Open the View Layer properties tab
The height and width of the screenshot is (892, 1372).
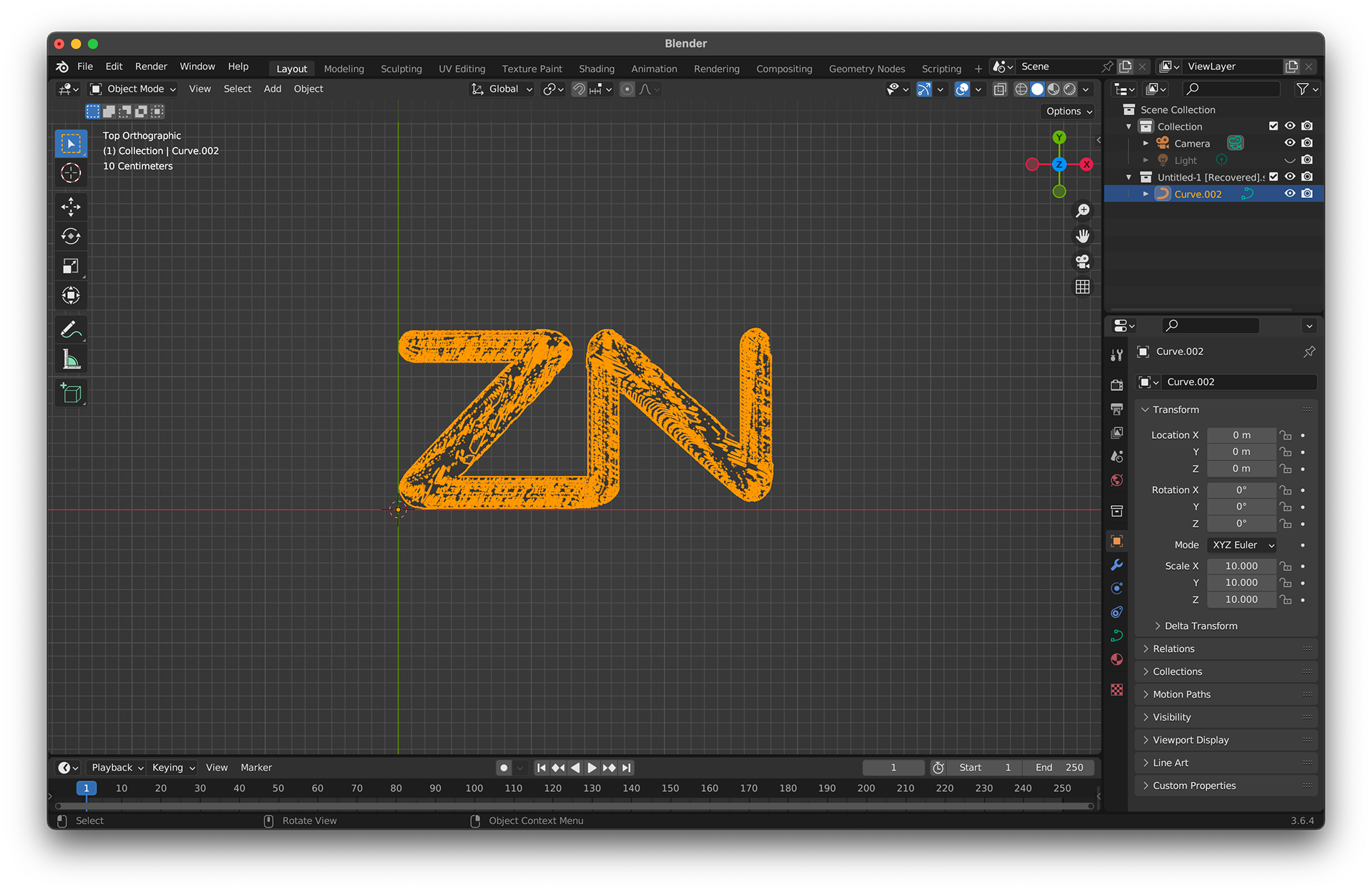point(1117,432)
